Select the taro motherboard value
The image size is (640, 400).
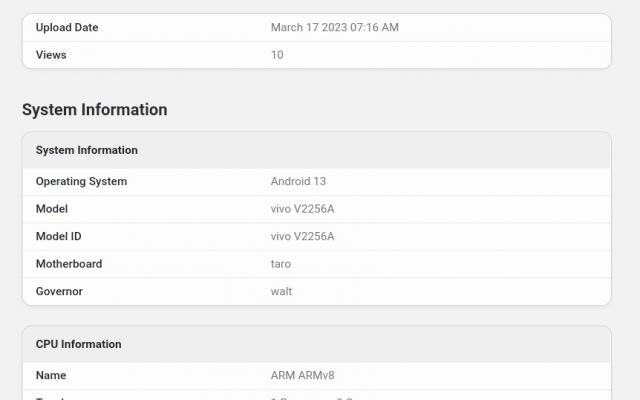coord(281,264)
